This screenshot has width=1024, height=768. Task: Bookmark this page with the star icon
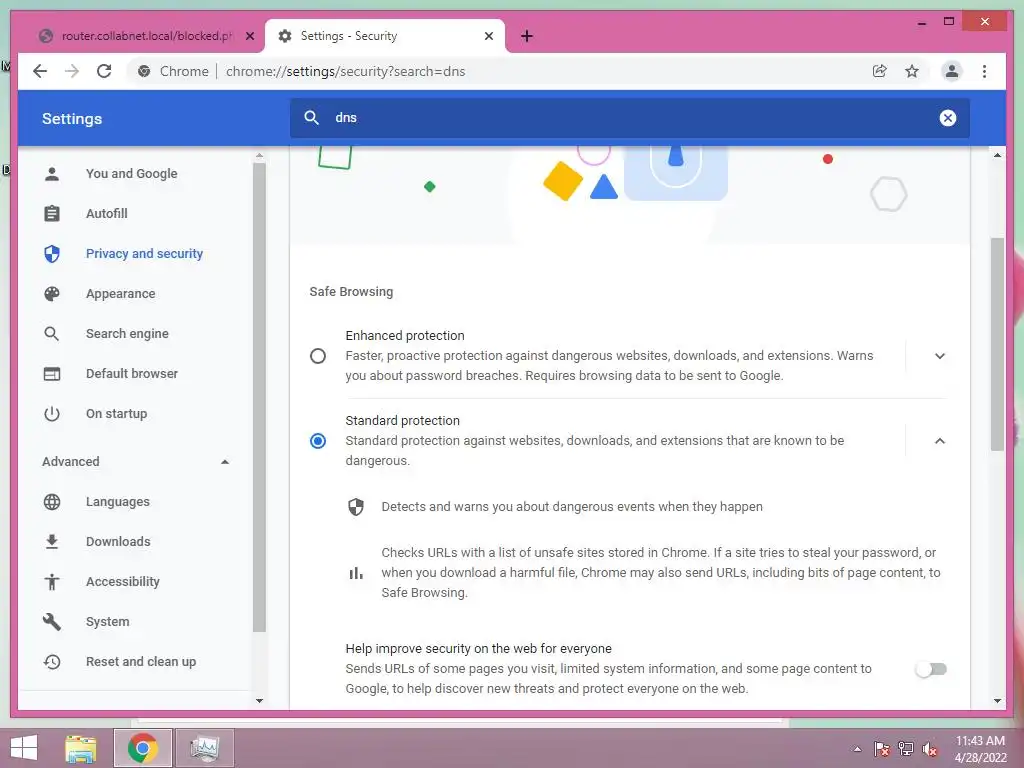(x=912, y=71)
